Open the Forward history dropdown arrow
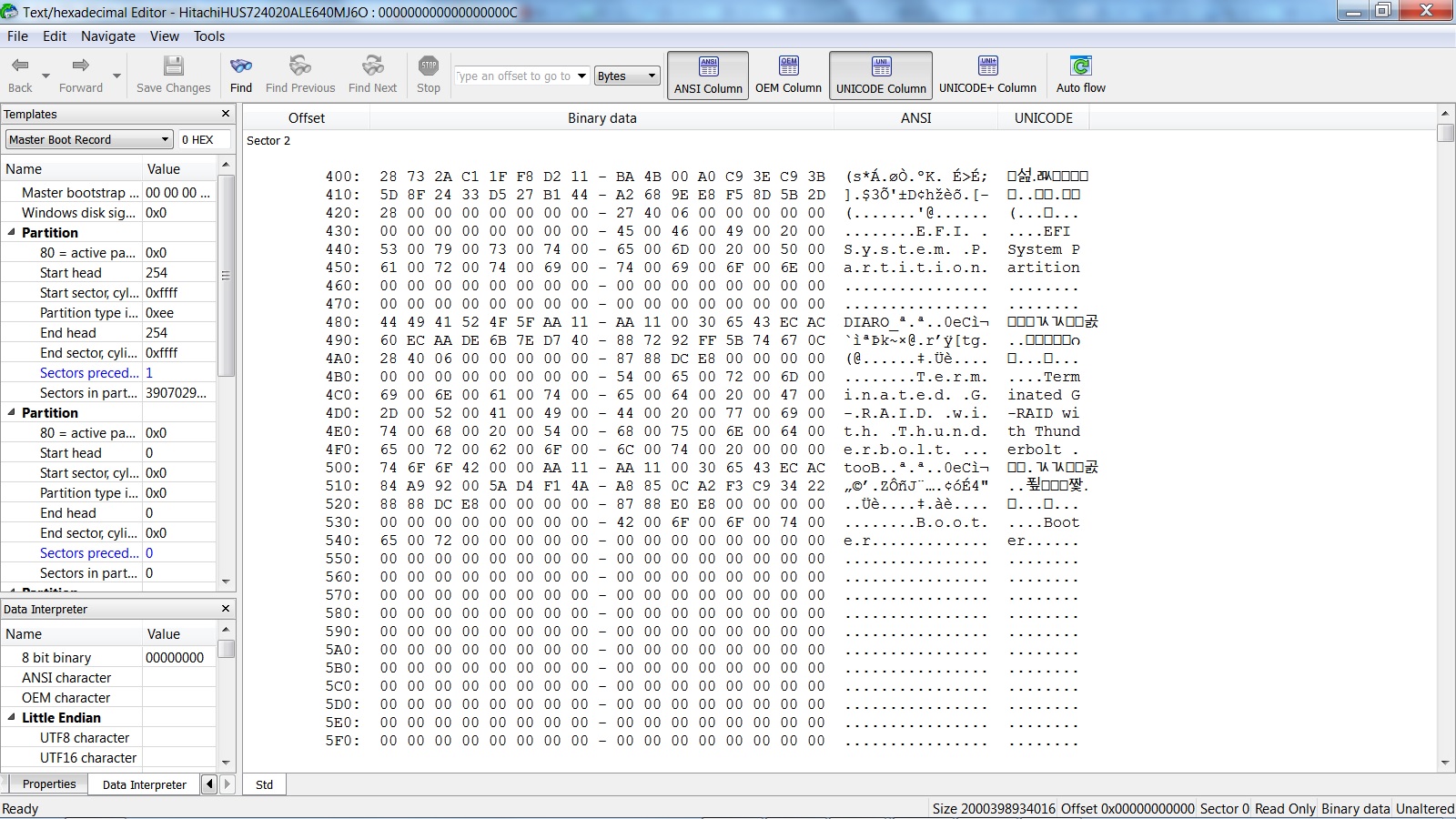Image resolution: width=1456 pixels, height=819 pixels. pos(116,76)
